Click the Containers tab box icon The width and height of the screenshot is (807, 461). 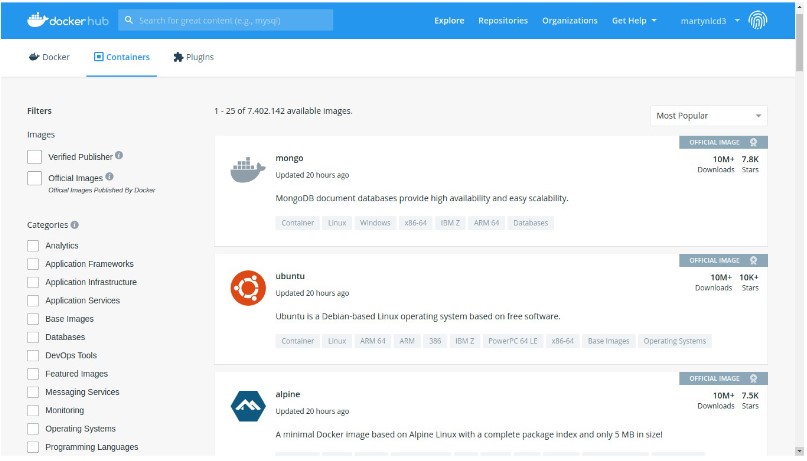click(x=98, y=57)
